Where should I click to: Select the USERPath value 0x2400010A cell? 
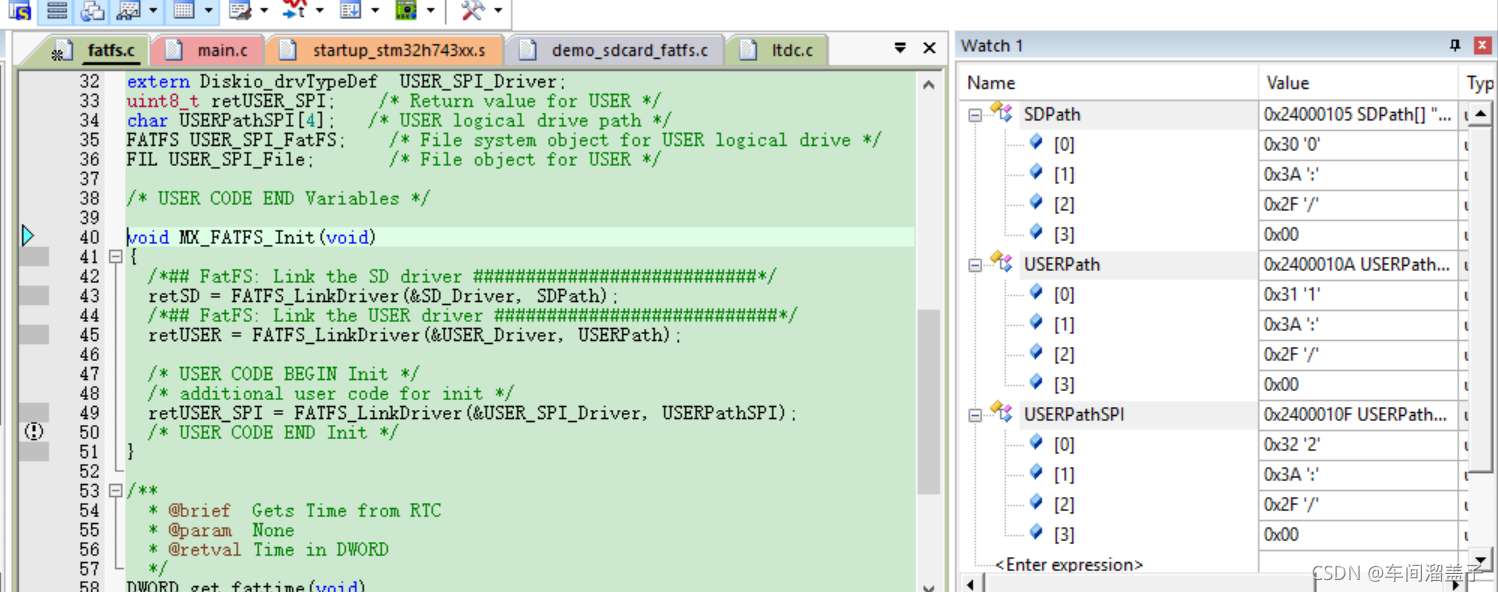1358,264
